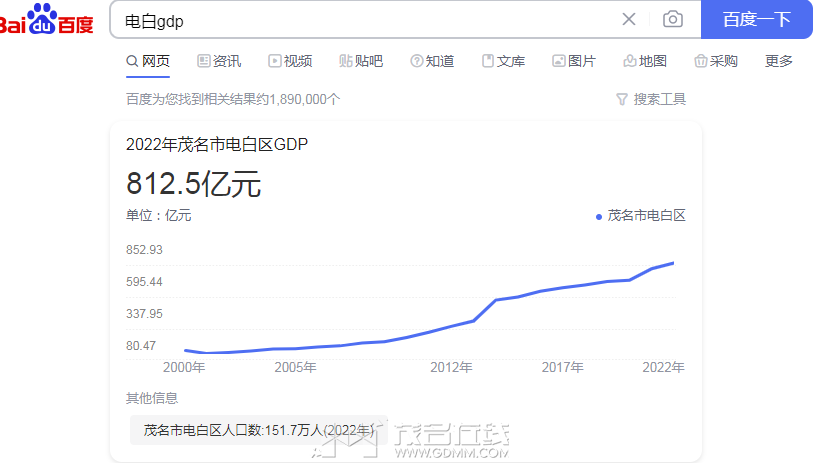The image size is (818, 463).
Task: Click into the 电白gdp search field
Action: [x=365, y=21]
